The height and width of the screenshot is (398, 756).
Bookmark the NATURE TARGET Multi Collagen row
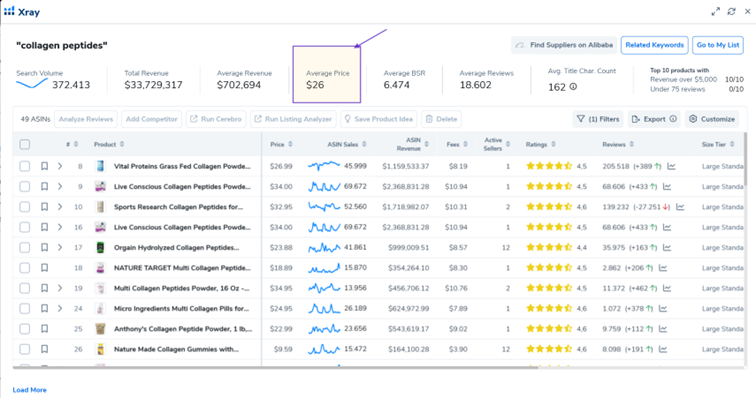click(44, 268)
